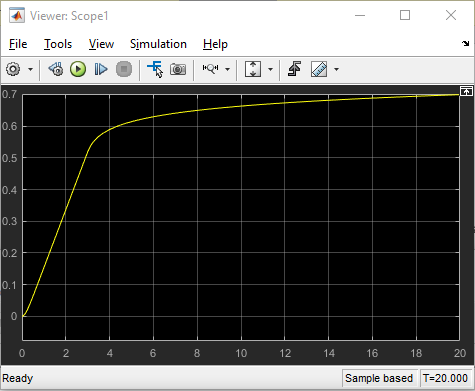The image size is (475, 391).
Task: Expand the zoom tool dropdown arrow
Action: pos(228,69)
